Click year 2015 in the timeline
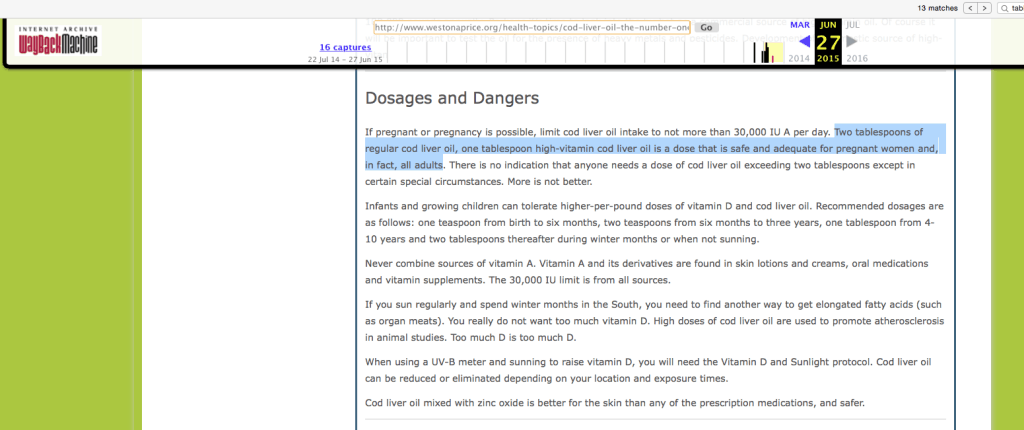 (x=828, y=59)
